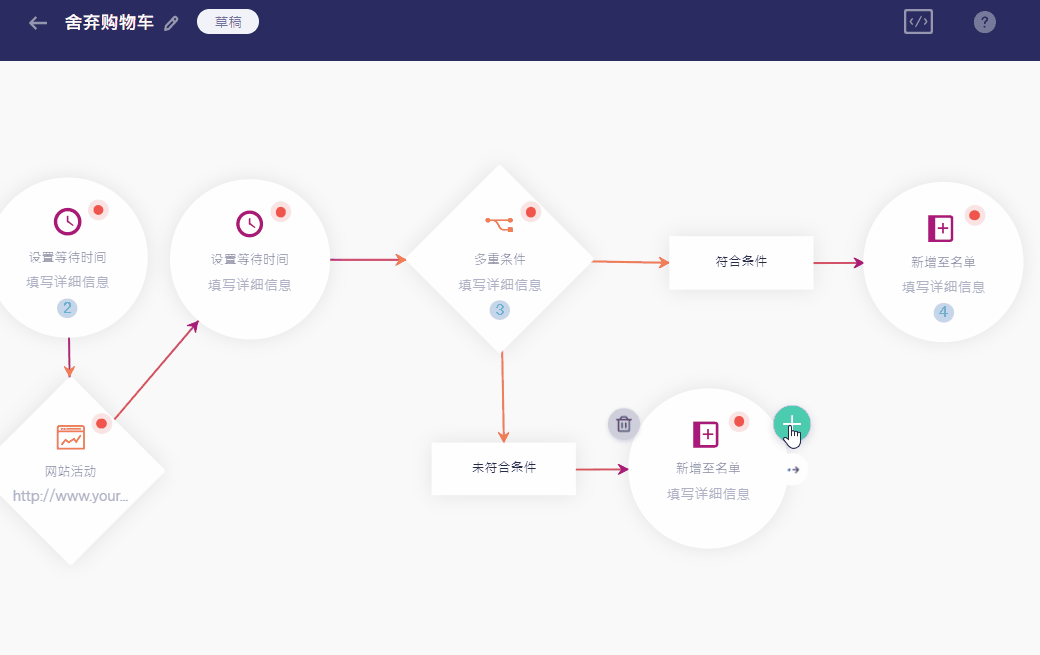Click number 2 badge on wait node
The image size is (1040, 655).
coord(67,307)
